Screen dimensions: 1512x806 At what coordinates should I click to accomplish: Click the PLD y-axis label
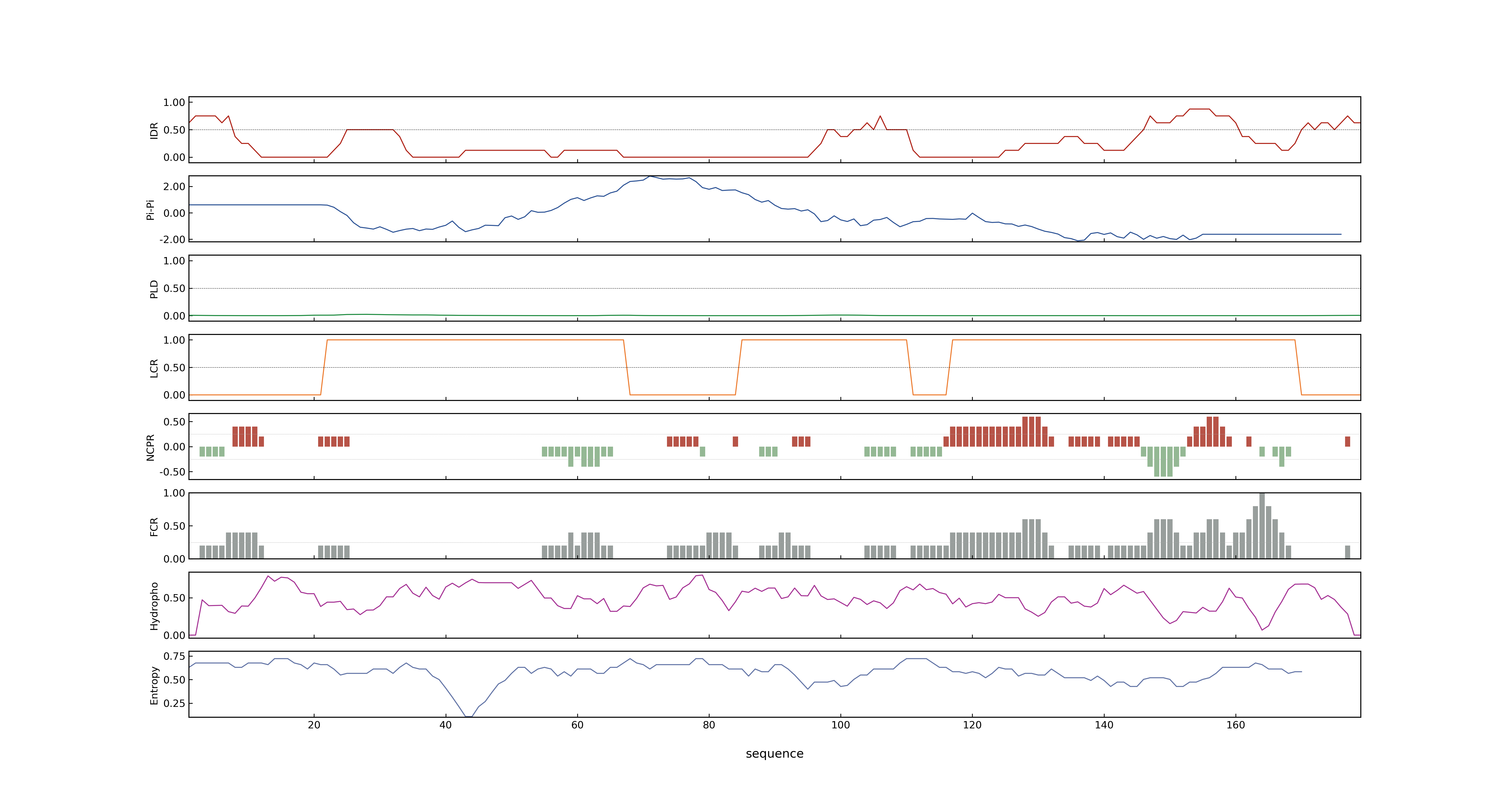coord(154,288)
